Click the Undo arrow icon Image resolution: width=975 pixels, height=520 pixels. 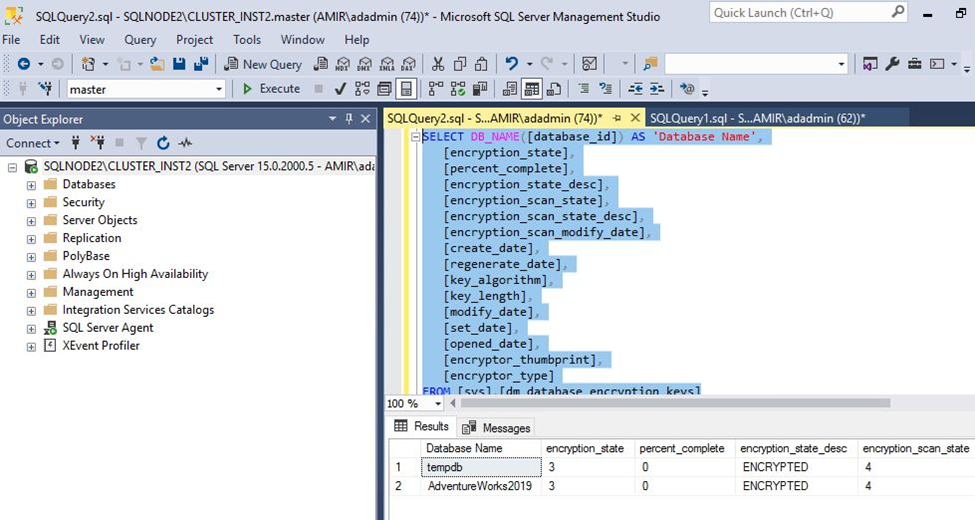click(512, 64)
